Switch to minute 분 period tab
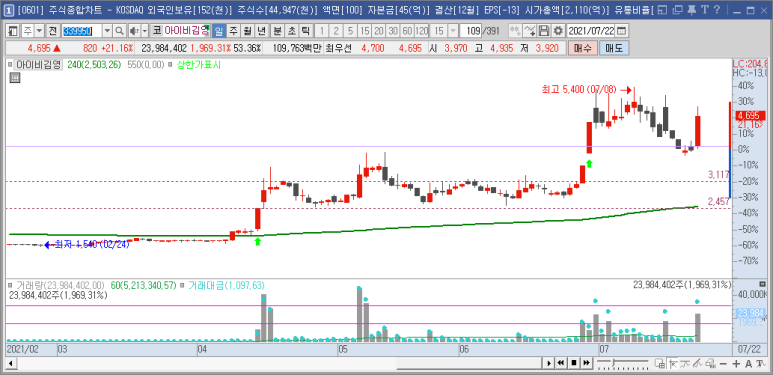Image resolution: width=773 pixels, height=375 pixels. pyautogui.click(x=278, y=31)
